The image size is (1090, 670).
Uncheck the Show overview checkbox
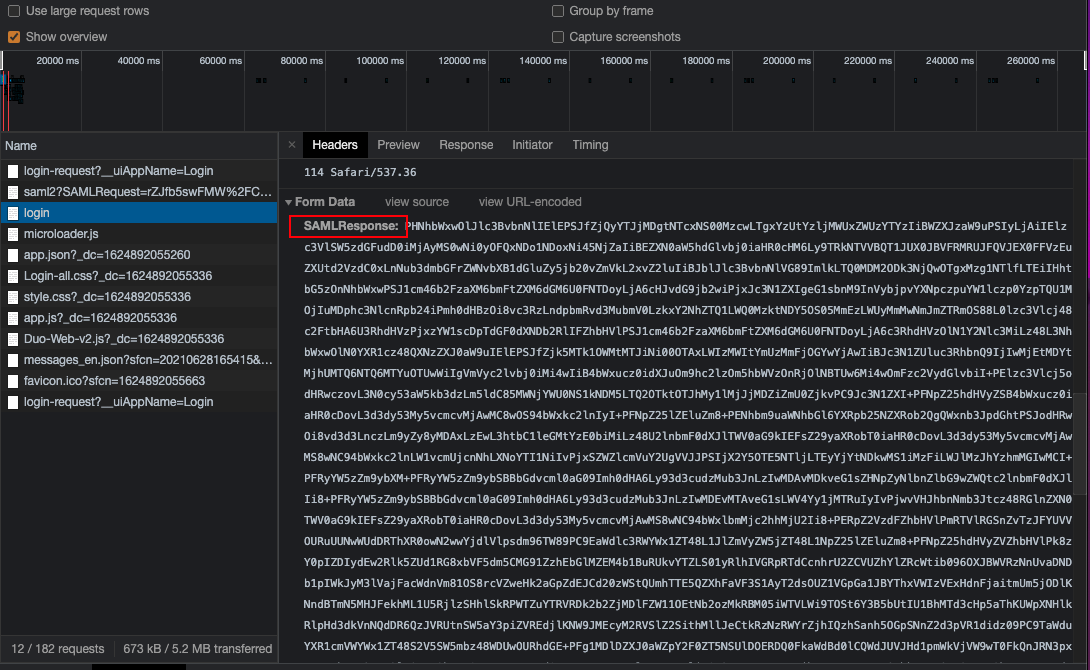[14, 37]
